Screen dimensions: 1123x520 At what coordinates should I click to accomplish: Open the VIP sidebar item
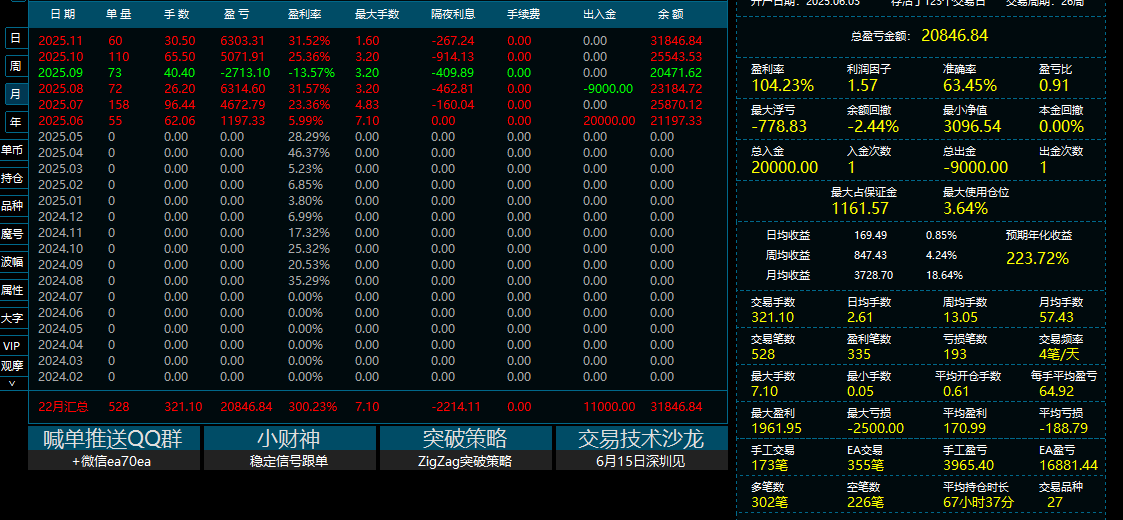(12, 346)
